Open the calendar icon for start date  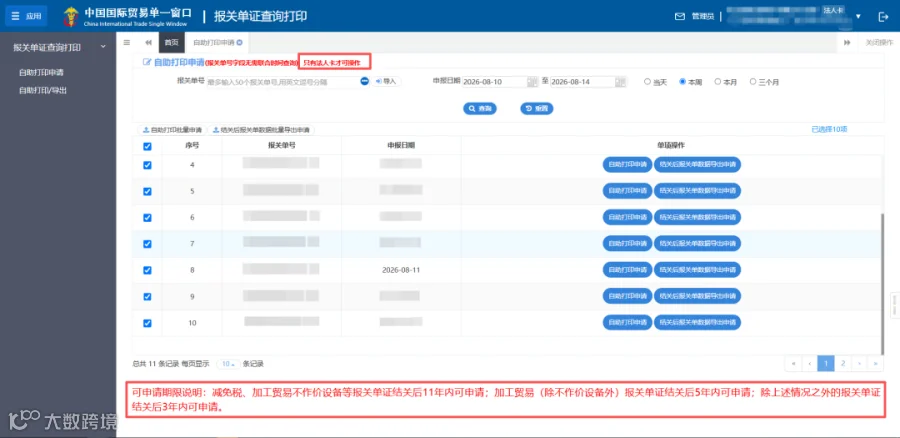532,82
